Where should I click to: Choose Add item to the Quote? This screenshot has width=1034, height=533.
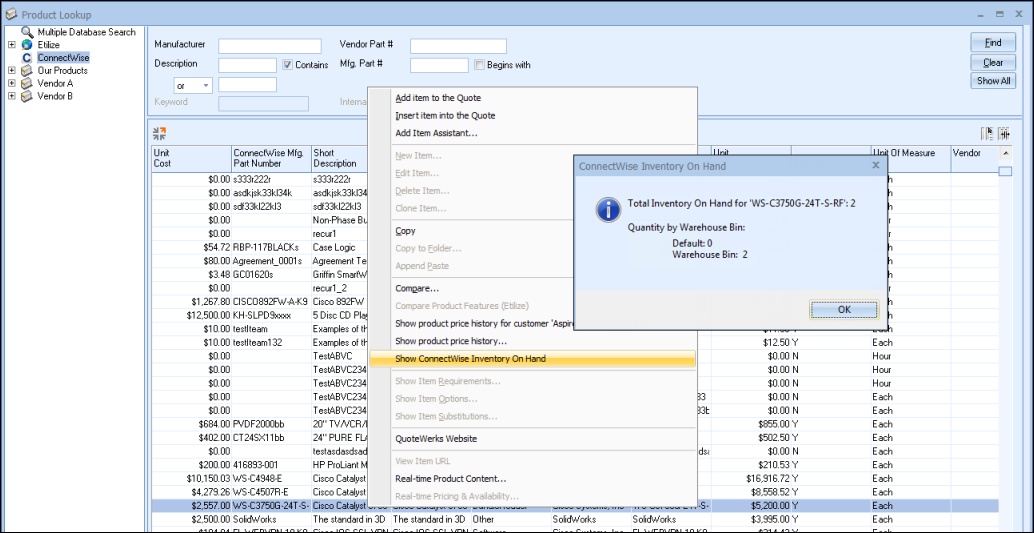coord(438,98)
